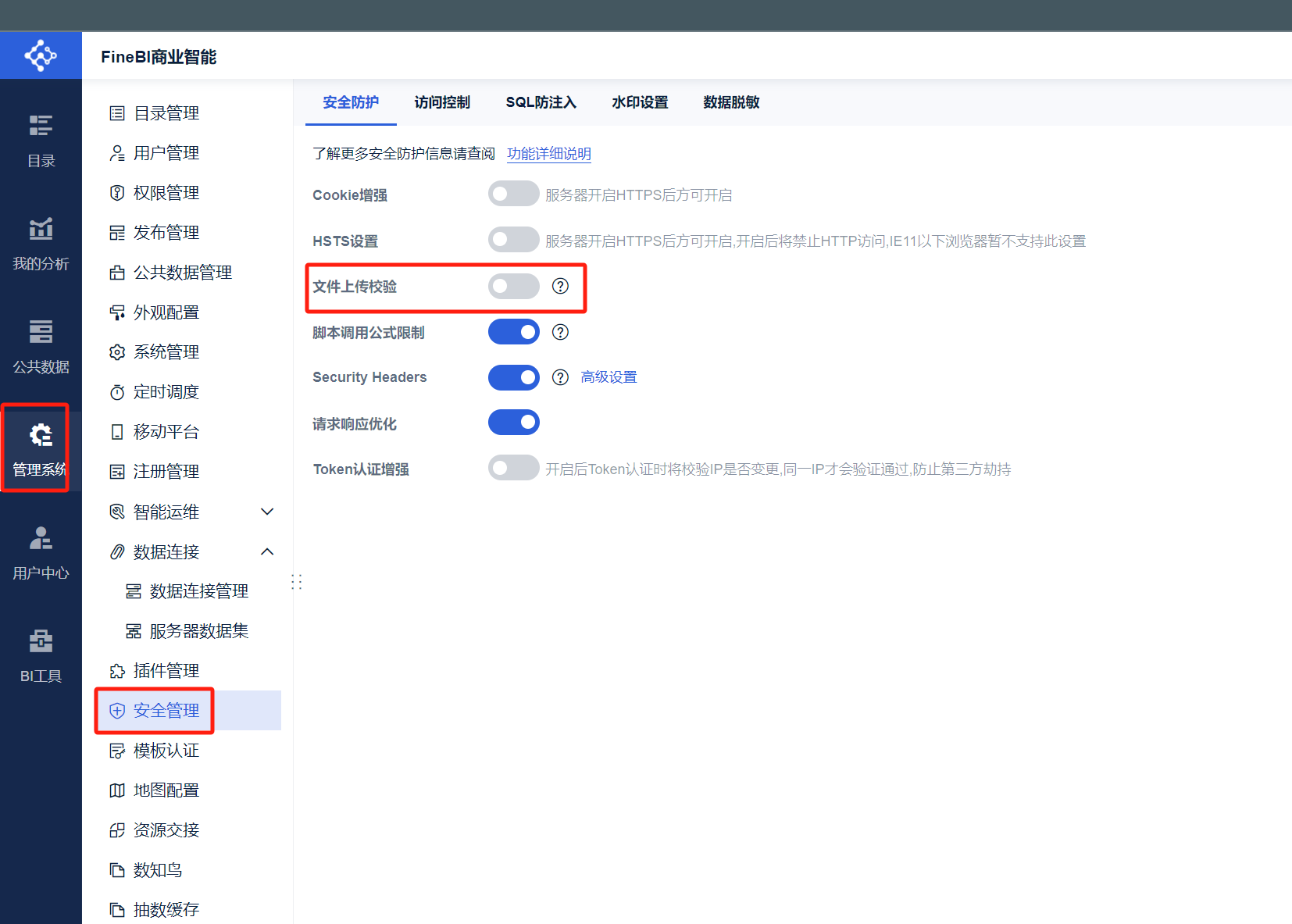Click the 系统管理 gear icon
Image resolution: width=1292 pixels, height=924 pixels.
pyautogui.click(x=117, y=352)
